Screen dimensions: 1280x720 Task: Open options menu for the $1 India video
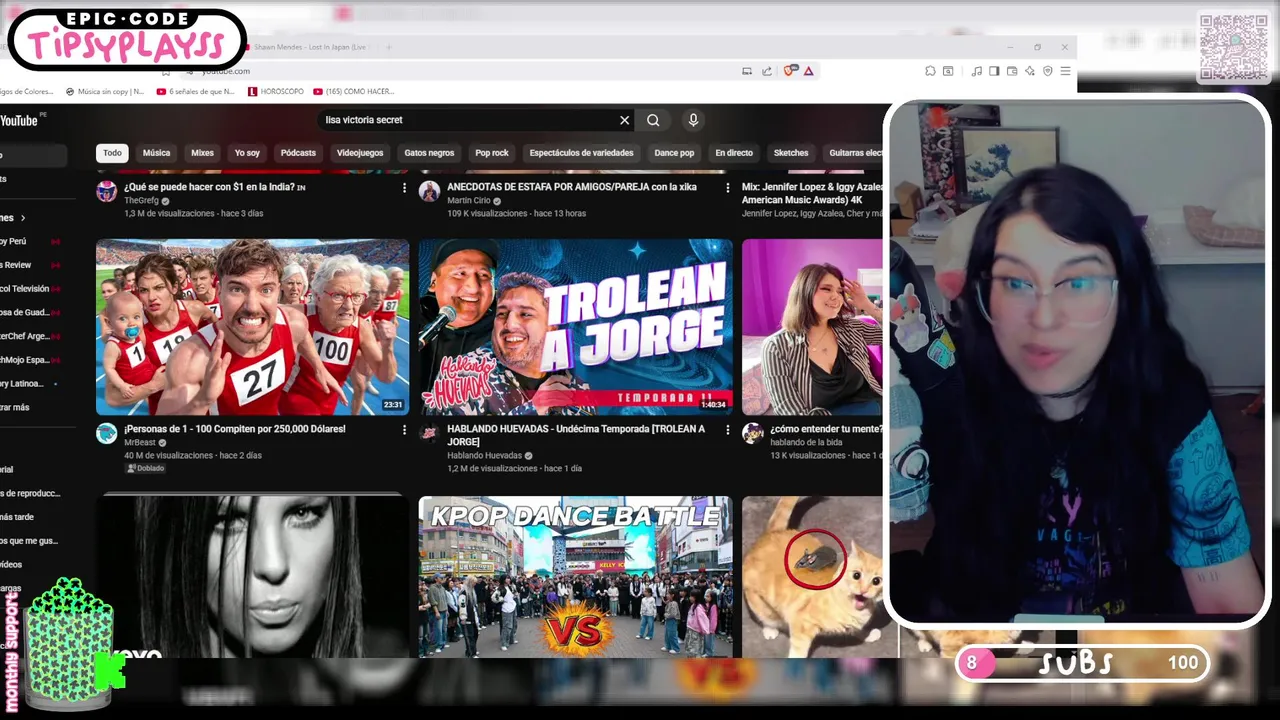(x=404, y=188)
